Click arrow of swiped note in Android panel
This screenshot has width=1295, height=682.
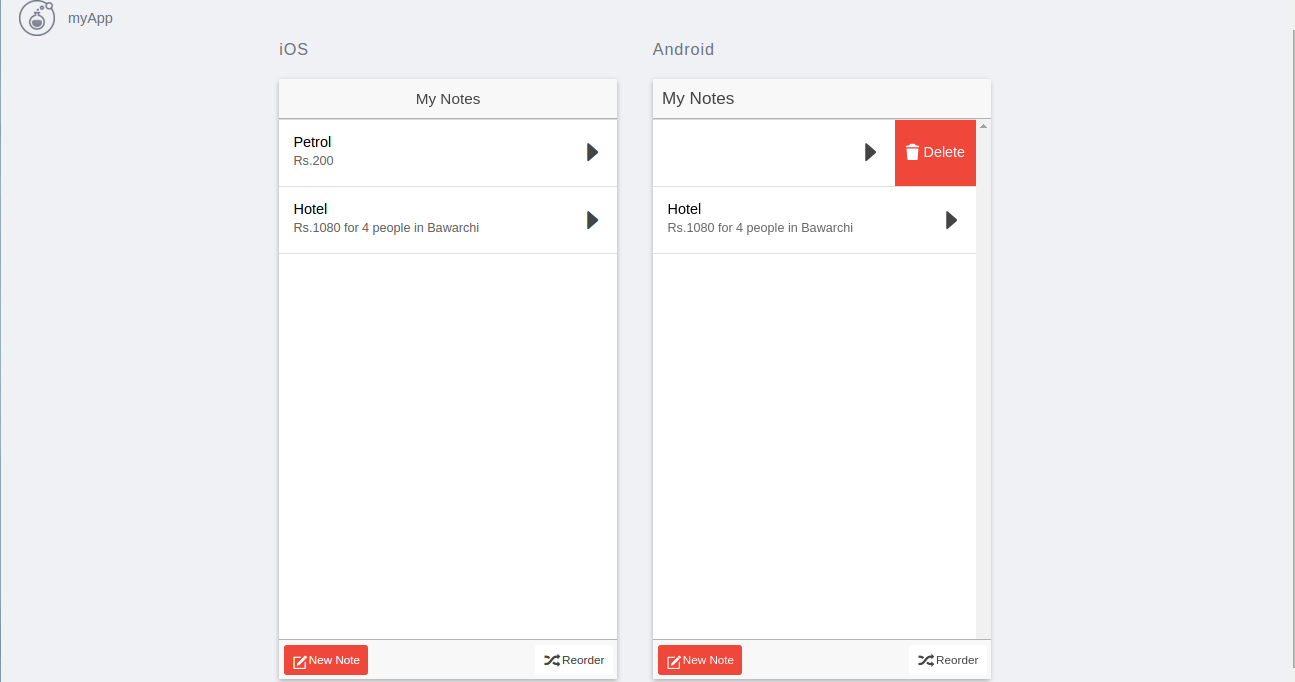(x=870, y=152)
